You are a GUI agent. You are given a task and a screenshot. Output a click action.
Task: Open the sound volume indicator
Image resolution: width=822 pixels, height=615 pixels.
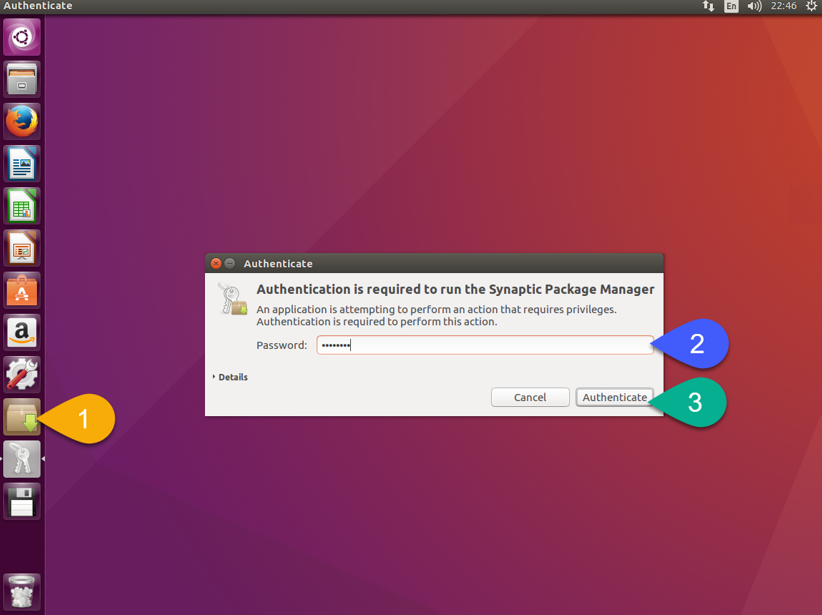(x=754, y=7)
